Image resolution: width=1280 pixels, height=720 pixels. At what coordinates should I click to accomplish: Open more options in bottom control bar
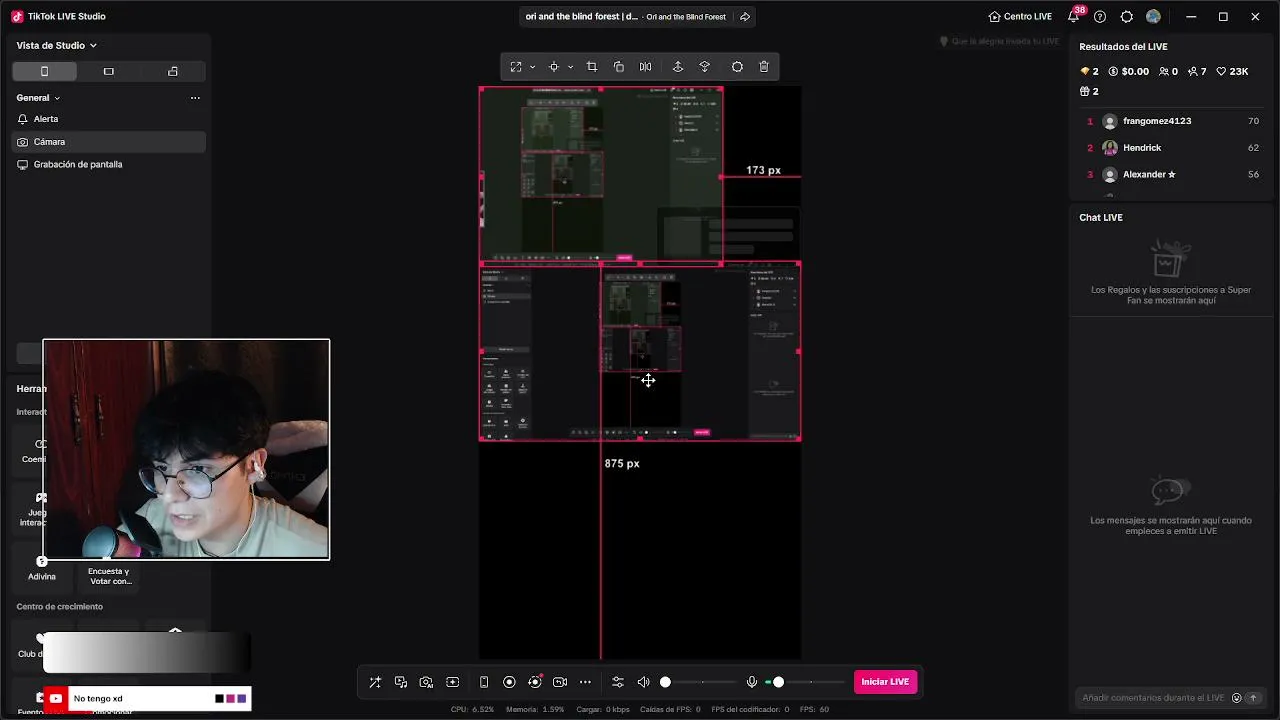pyautogui.click(x=585, y=682)
